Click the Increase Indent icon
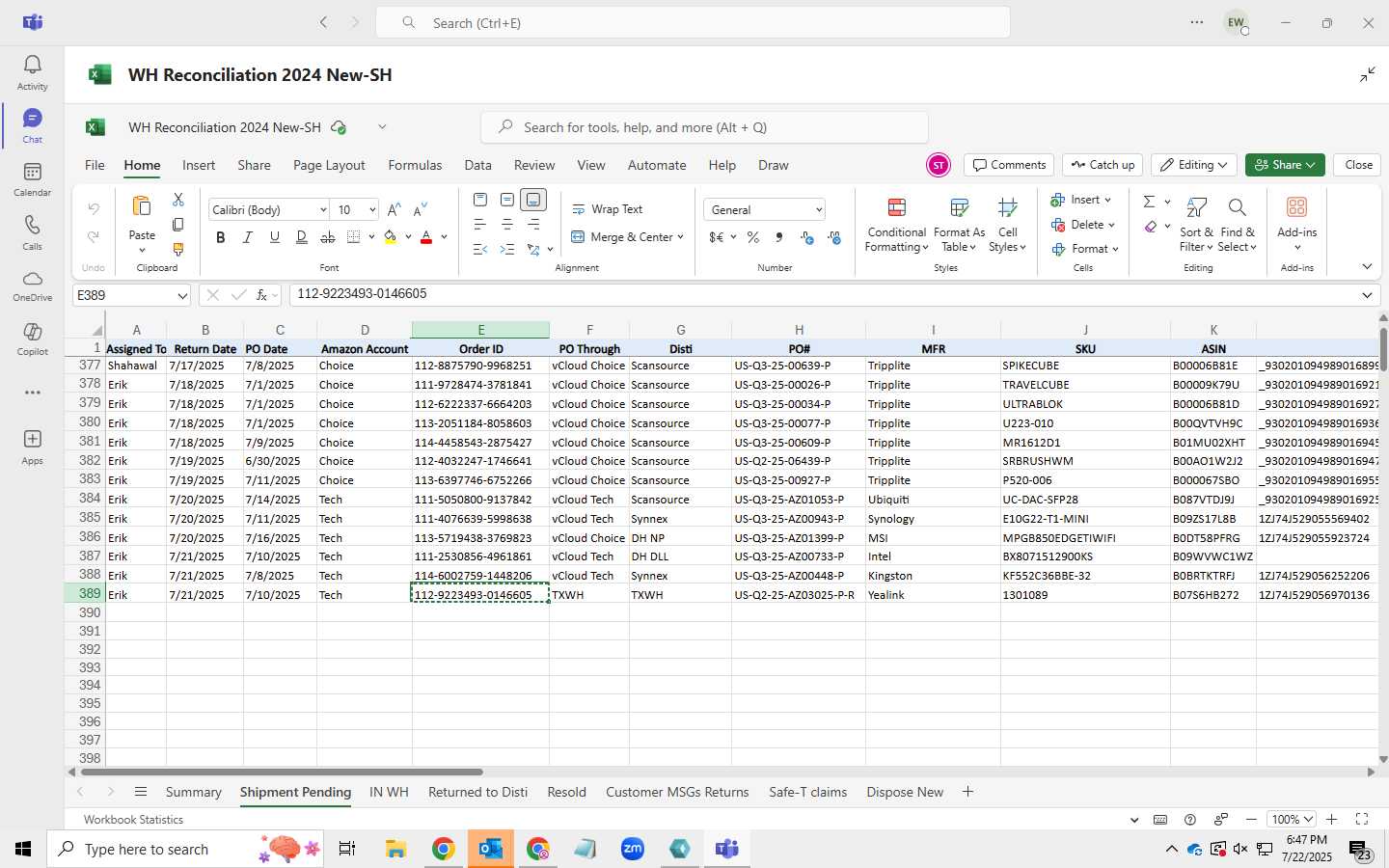1389x868 pixels. click(x=507, y=249)
